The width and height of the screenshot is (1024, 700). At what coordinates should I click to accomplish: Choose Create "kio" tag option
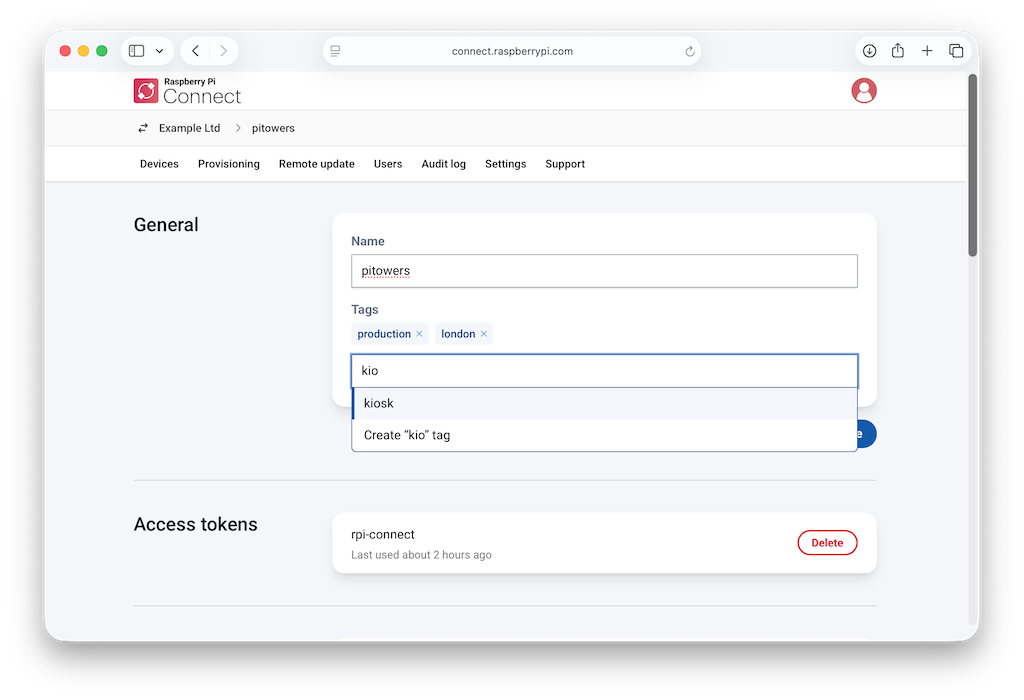(604, 435)
